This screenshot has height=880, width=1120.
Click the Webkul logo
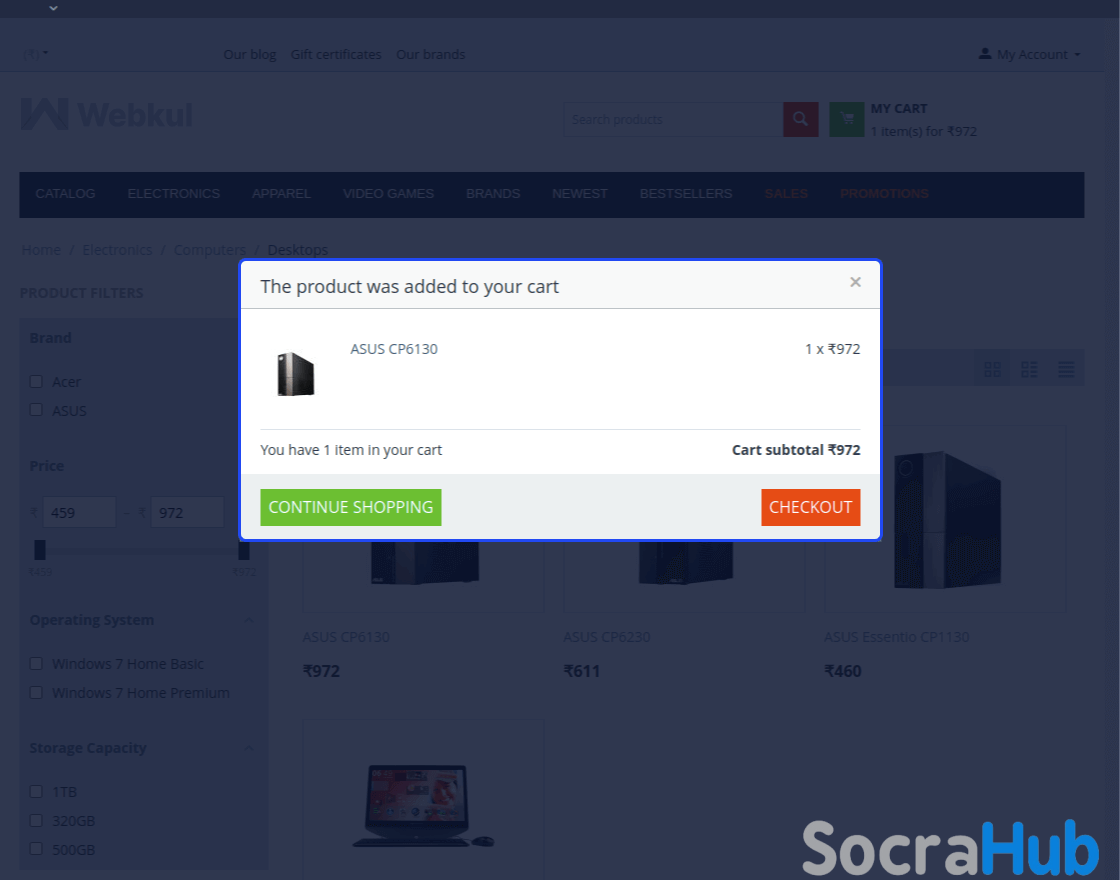tap(107, 114)
